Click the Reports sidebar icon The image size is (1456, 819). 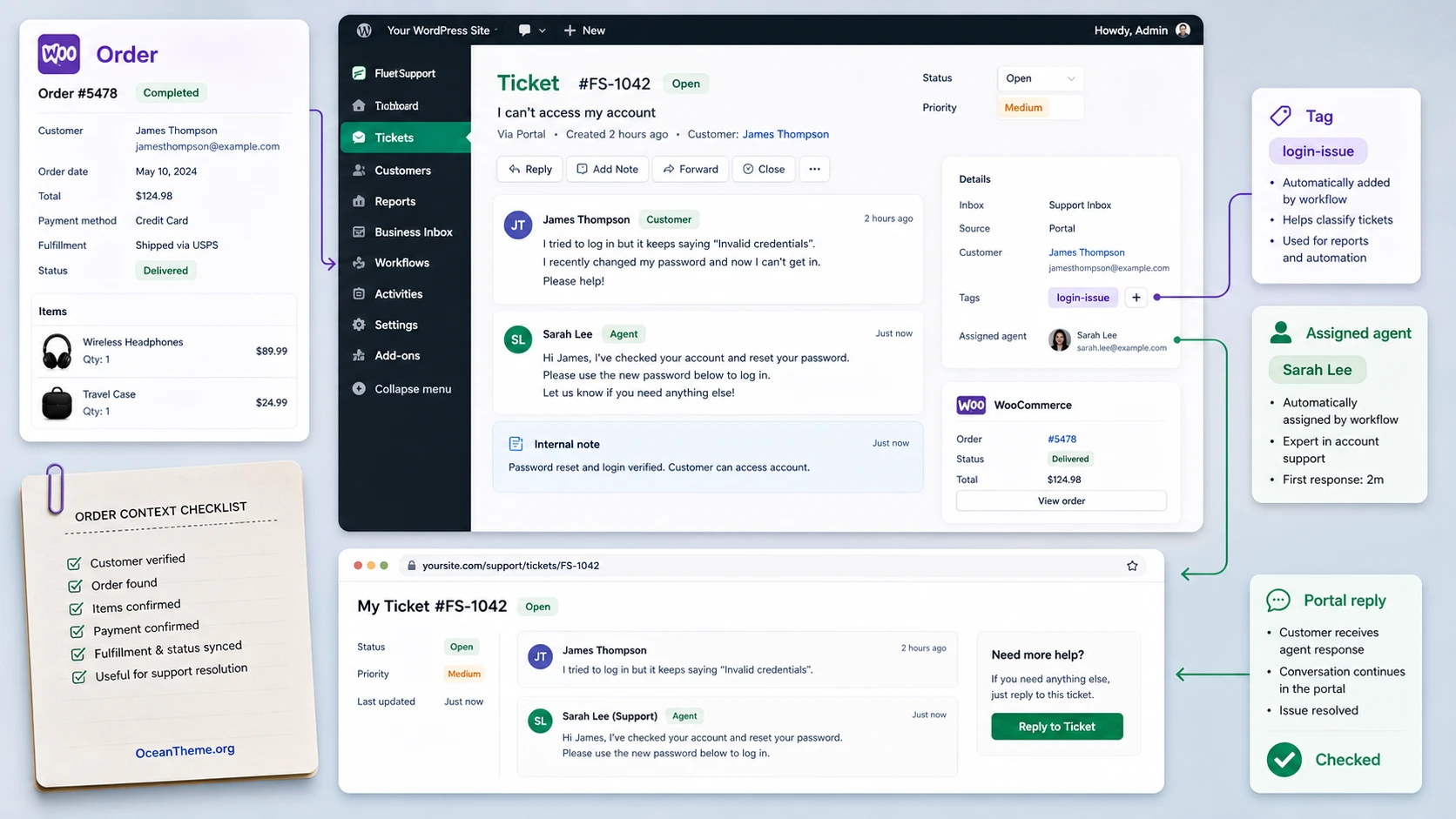click(359, 201)
